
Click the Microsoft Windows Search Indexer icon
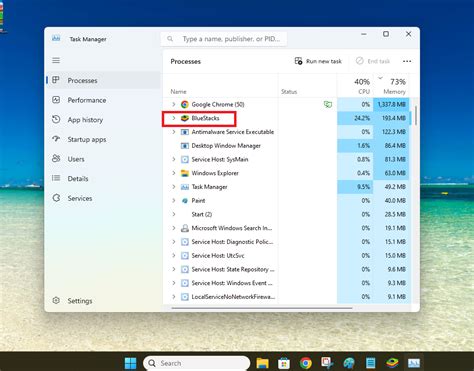(185, 228)
